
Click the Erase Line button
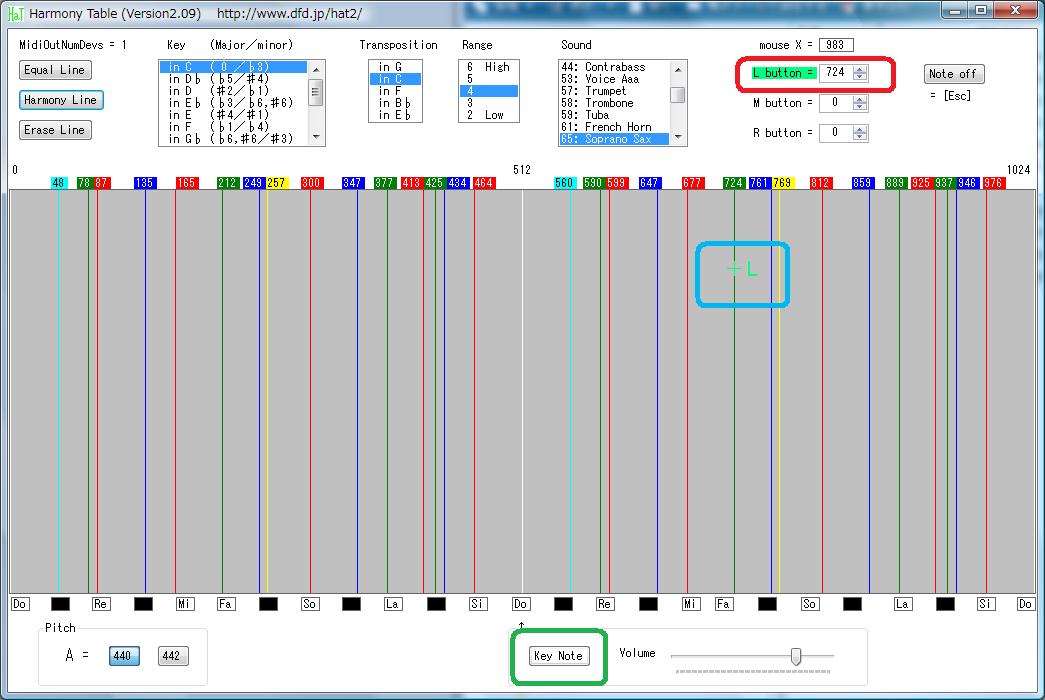(55, 130)
